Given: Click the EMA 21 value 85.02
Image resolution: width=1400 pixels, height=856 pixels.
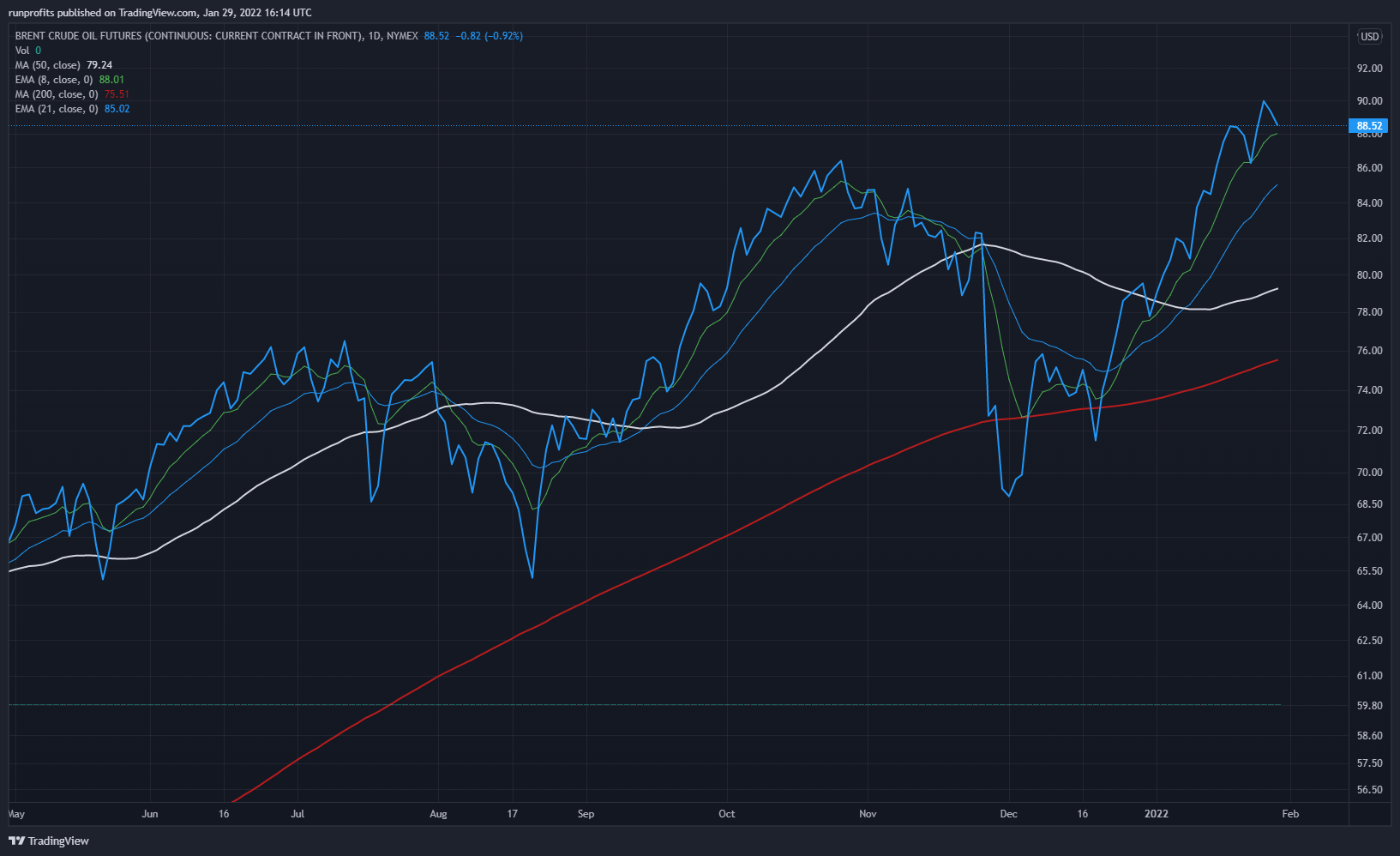Looking at the screenshot, I should (117, 109).
